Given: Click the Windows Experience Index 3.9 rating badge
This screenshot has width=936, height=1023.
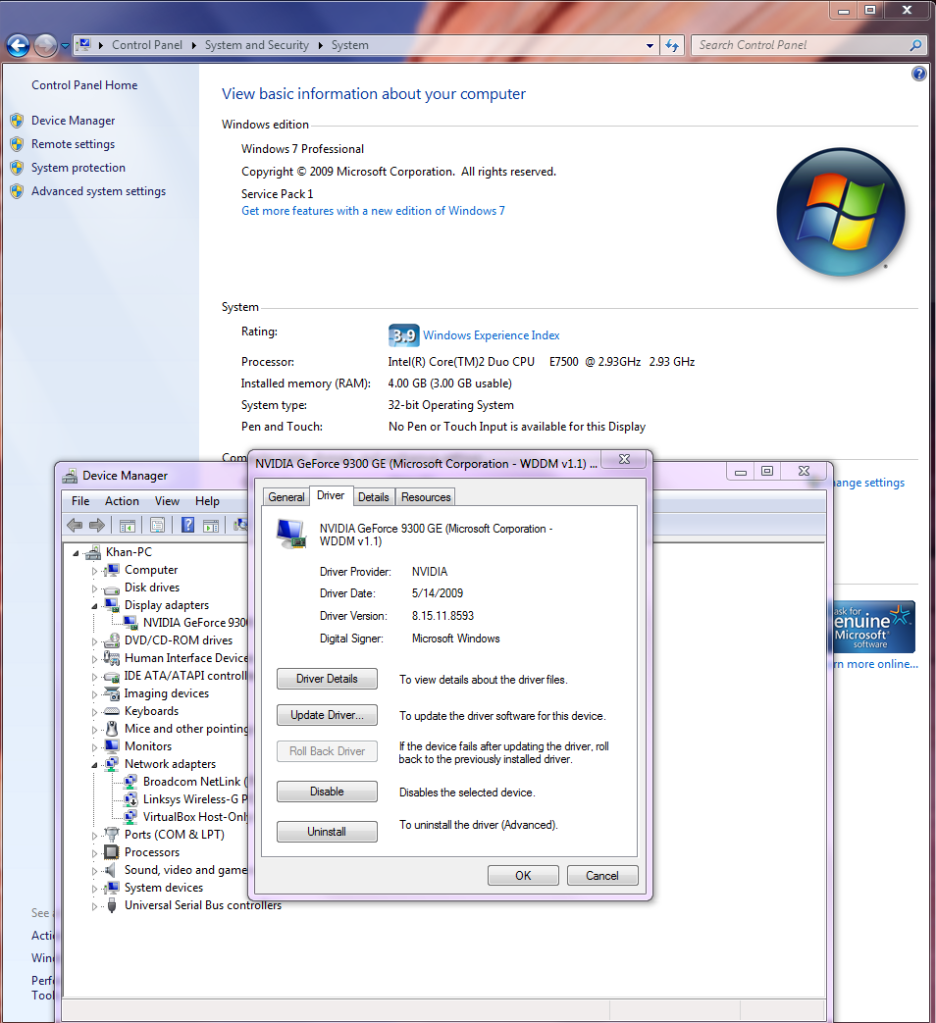Looking at the screenshot, I should point(402,335).
